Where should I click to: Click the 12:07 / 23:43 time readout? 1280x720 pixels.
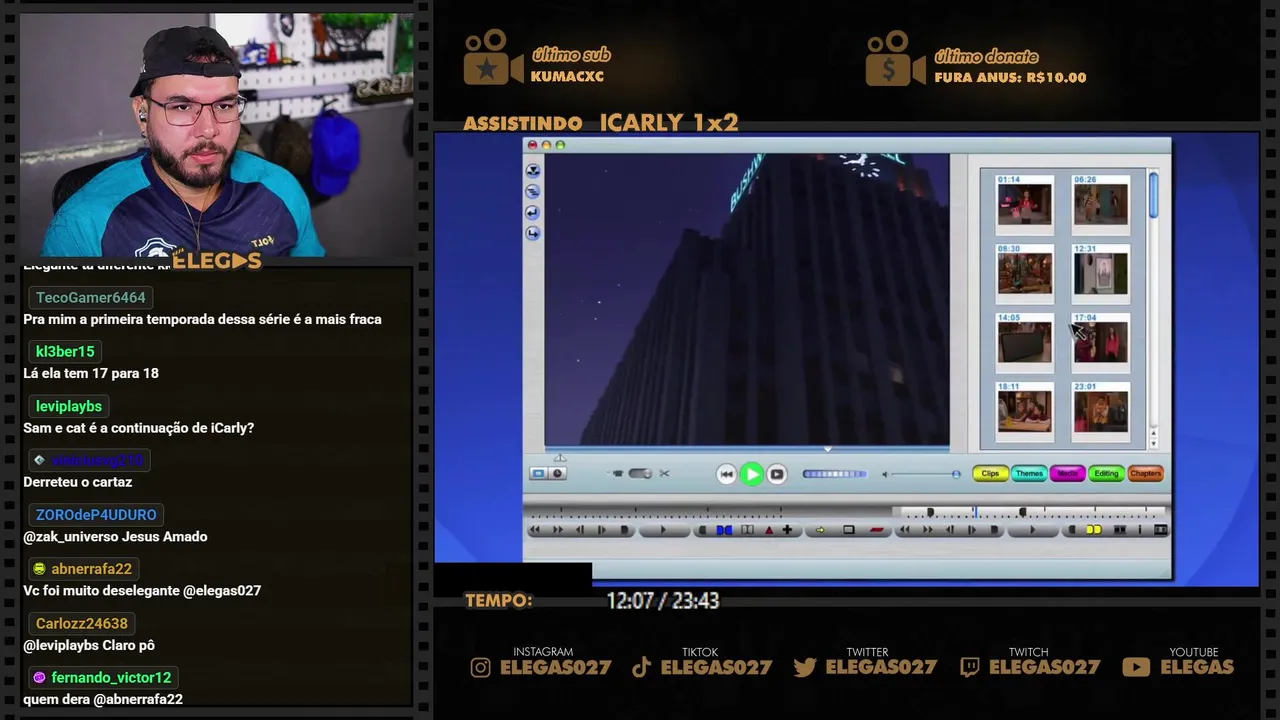tap(663, 600)
